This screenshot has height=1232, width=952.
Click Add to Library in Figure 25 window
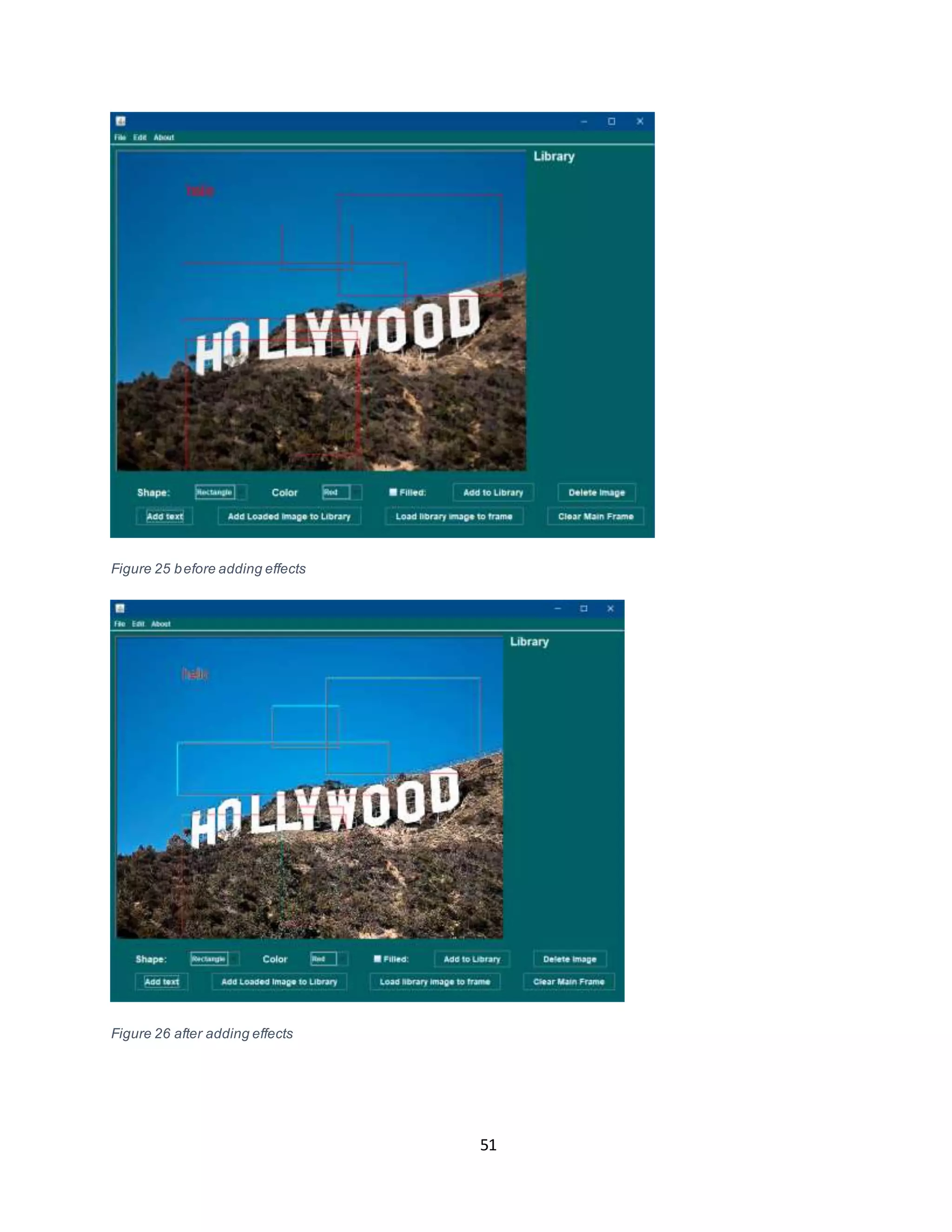pyautogui.click(x=493, y=492)
